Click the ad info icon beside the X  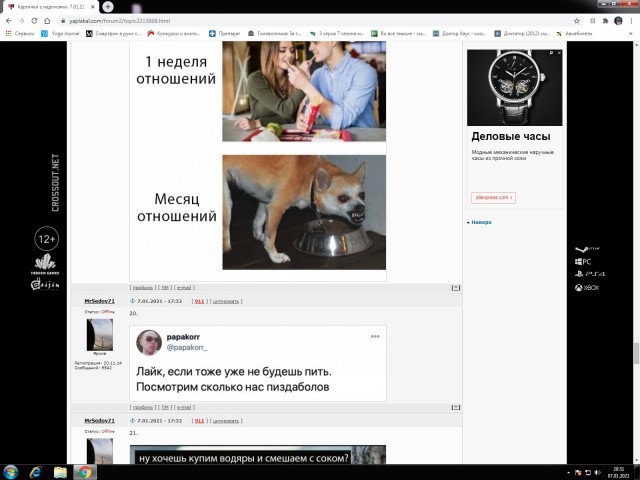551,53
